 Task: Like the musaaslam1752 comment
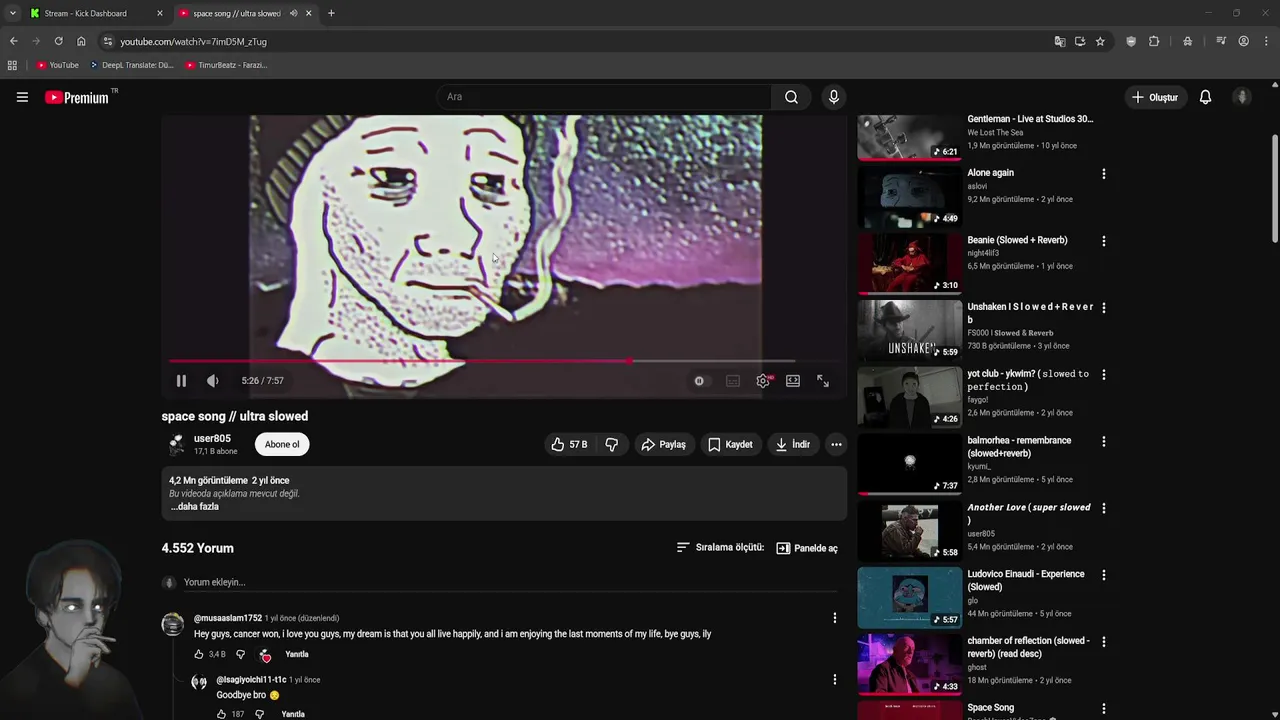pos(198,654)
